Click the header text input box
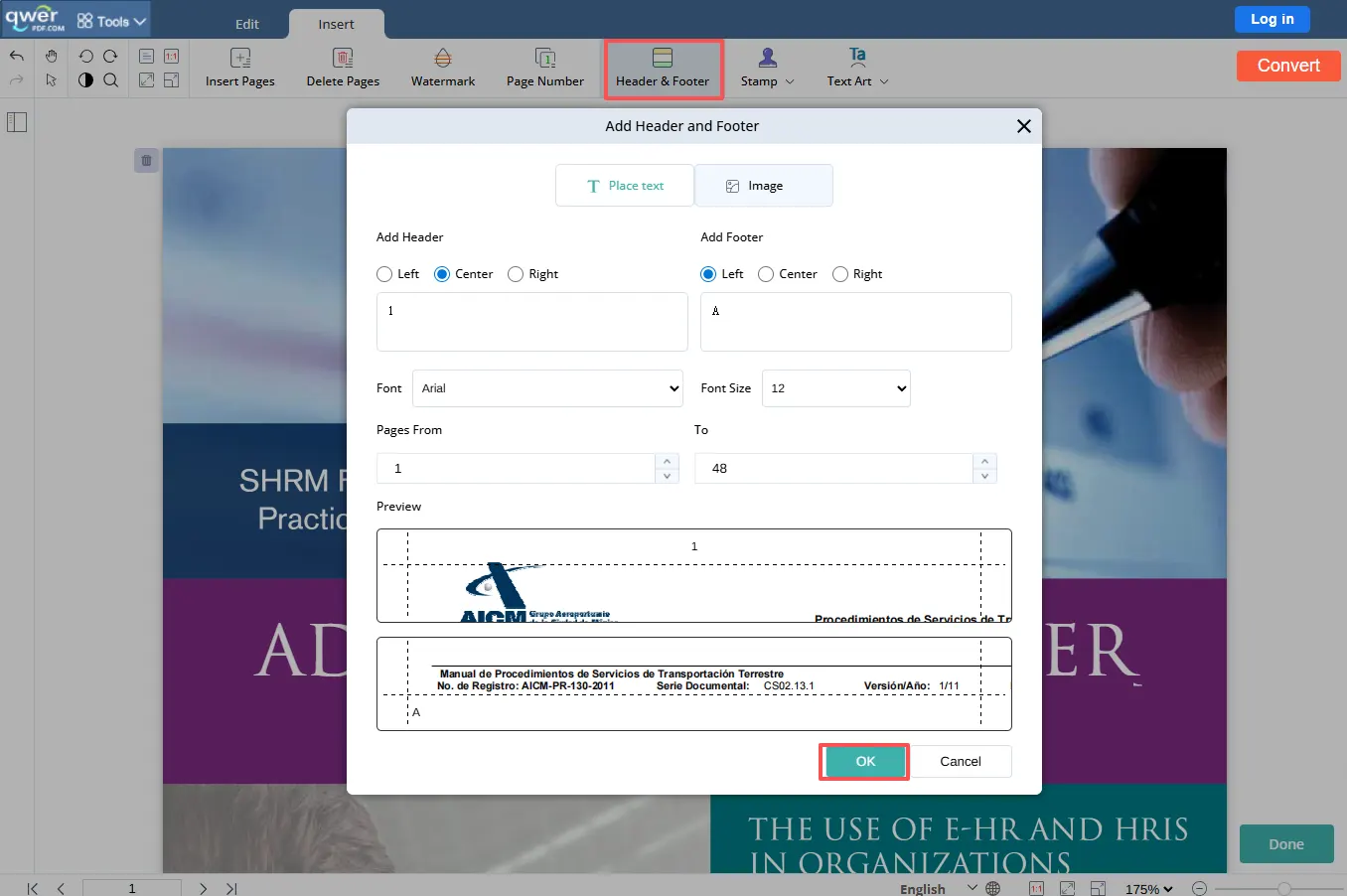This screenshot has width=1347, height=896. coord(532,322)
